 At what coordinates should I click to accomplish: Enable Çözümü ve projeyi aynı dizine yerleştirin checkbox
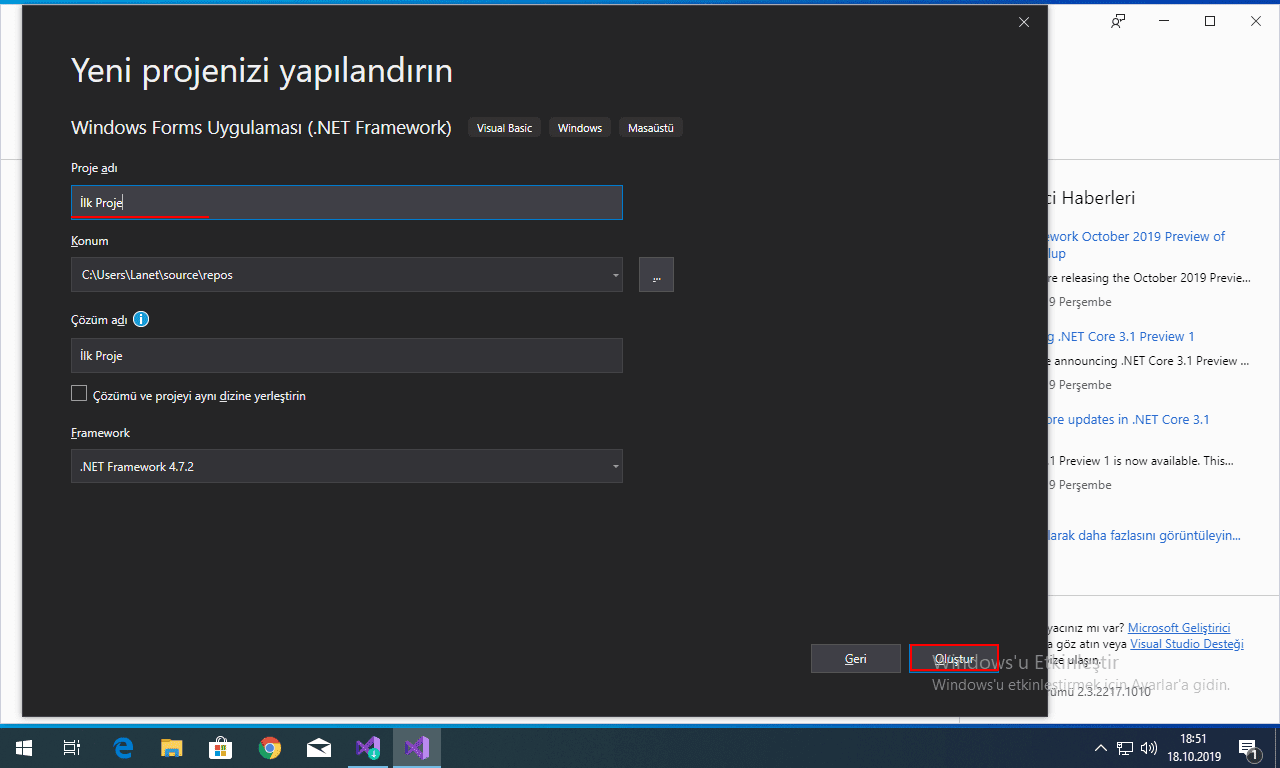click(x=79, y=394)
